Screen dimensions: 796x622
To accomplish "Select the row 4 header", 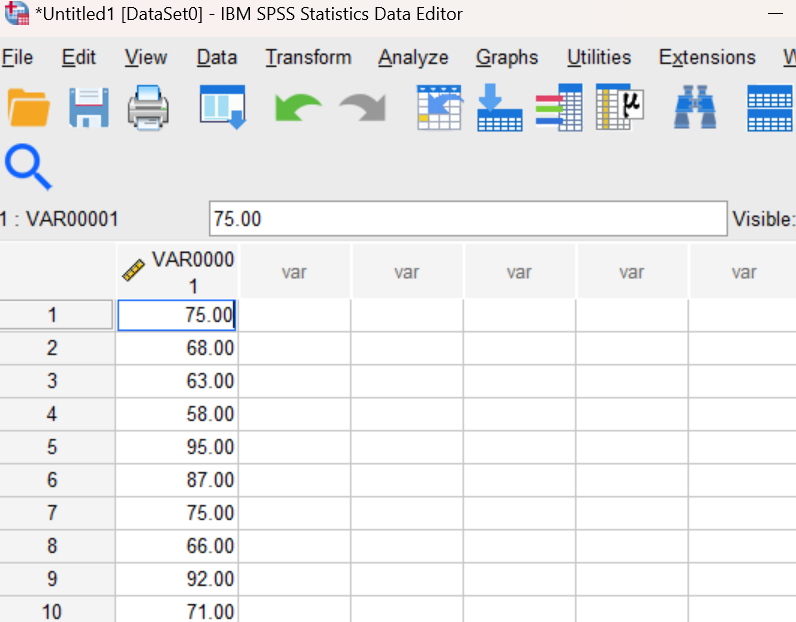I will pos(57,414).
